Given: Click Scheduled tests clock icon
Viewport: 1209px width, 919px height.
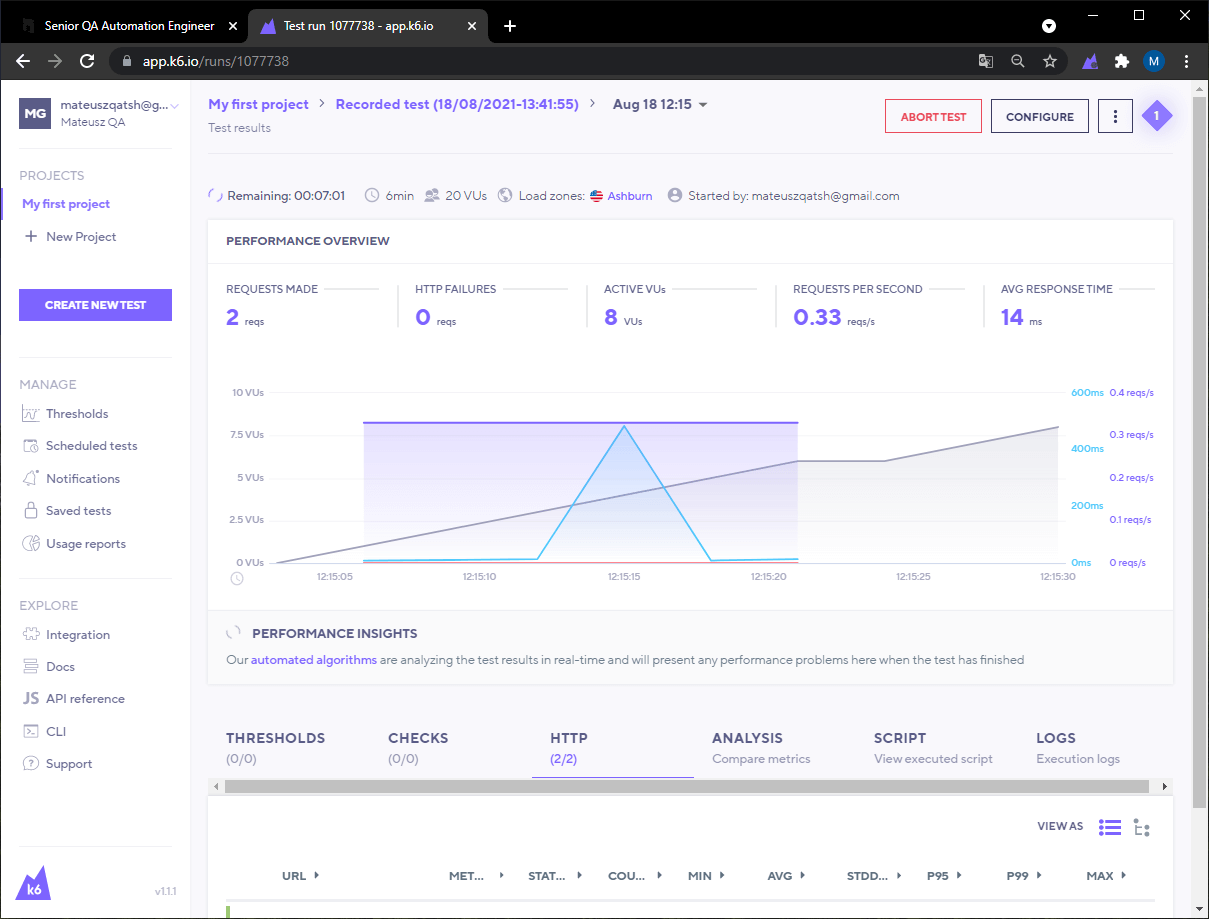Looking at the screenshot, I should click(x=30, y=446).
